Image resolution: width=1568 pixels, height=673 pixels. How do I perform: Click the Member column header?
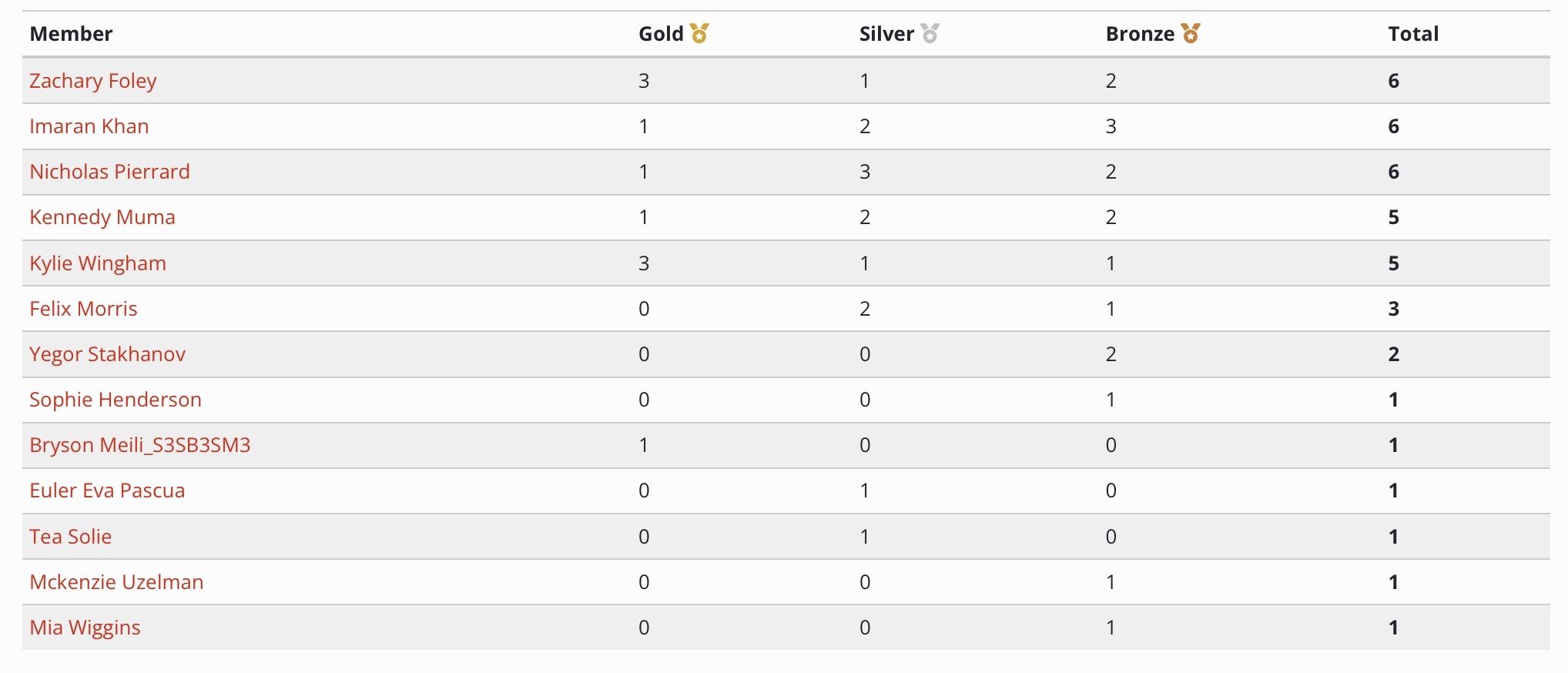(71, 34)
